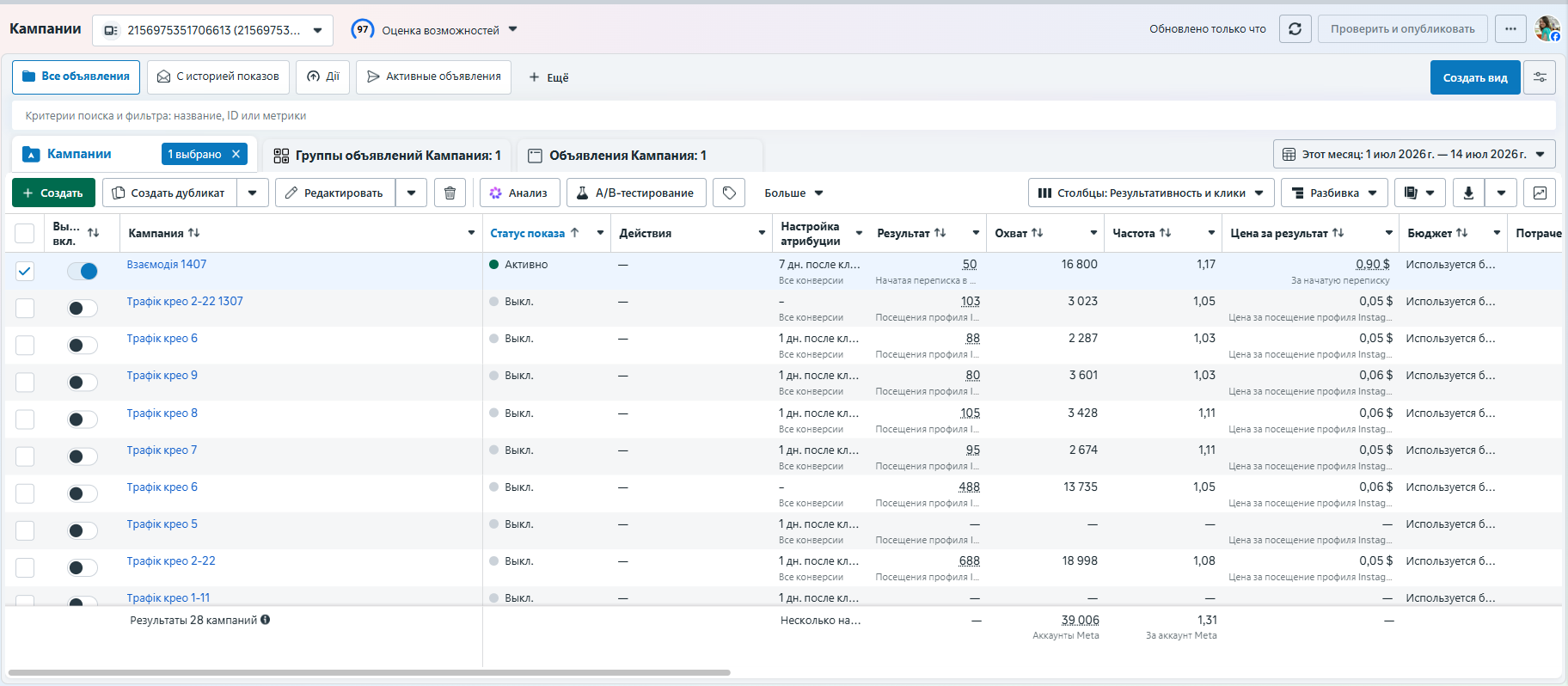Click the info icon next to Результаты 28 кампаний
Screen dimensions: 1568x686
pos(266,620)
